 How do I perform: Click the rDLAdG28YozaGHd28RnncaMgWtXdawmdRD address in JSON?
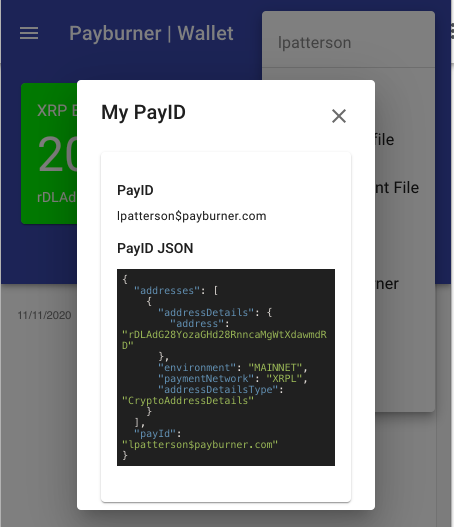(x=224, y=340)
